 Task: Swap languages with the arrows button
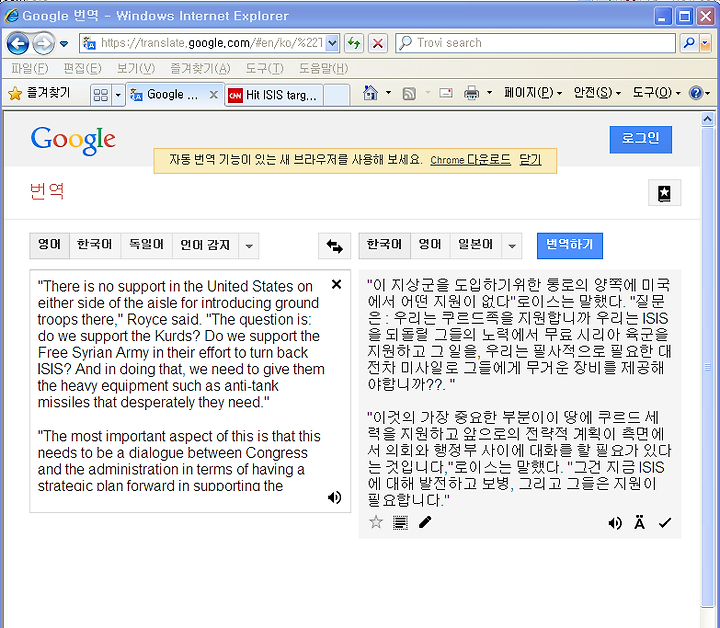pyautogui.click(x=335, y=246)
